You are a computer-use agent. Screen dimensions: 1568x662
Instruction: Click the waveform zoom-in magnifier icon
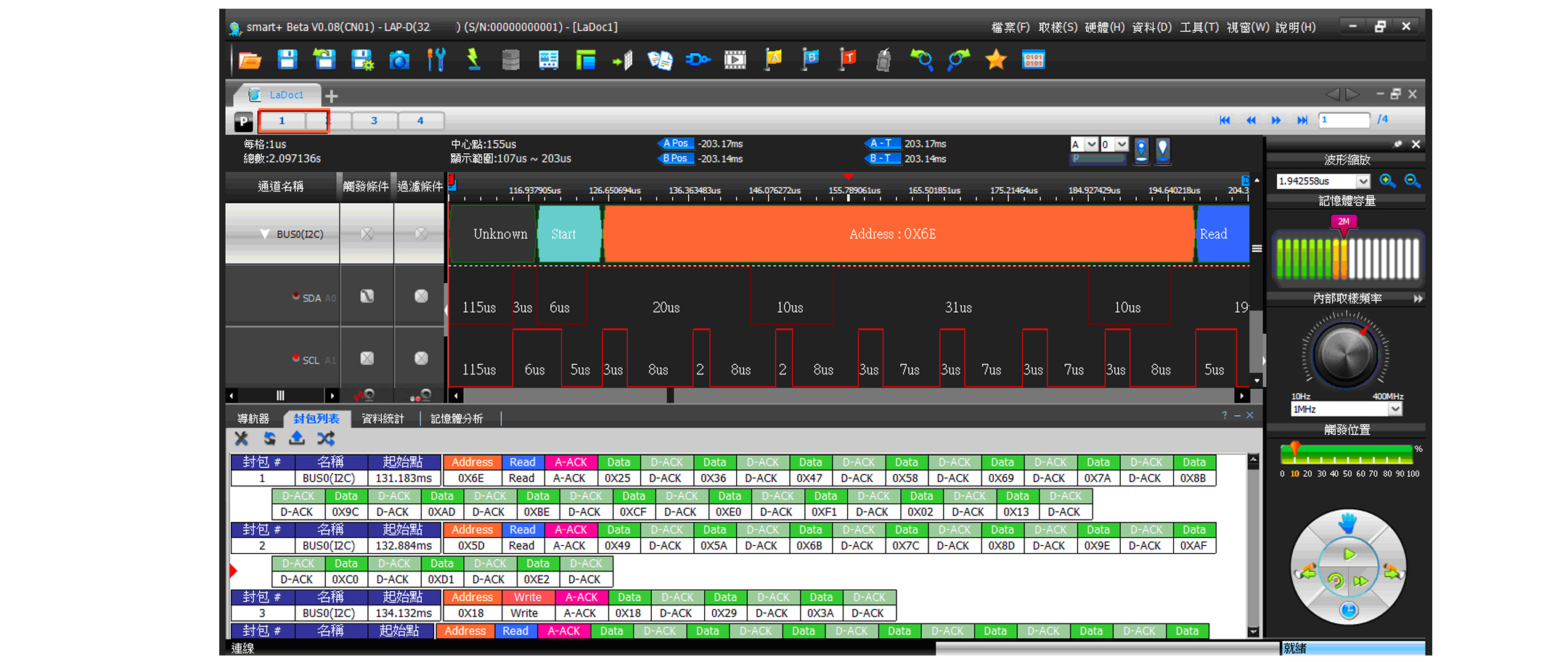pyautogui.click(x=1387, y=181)
